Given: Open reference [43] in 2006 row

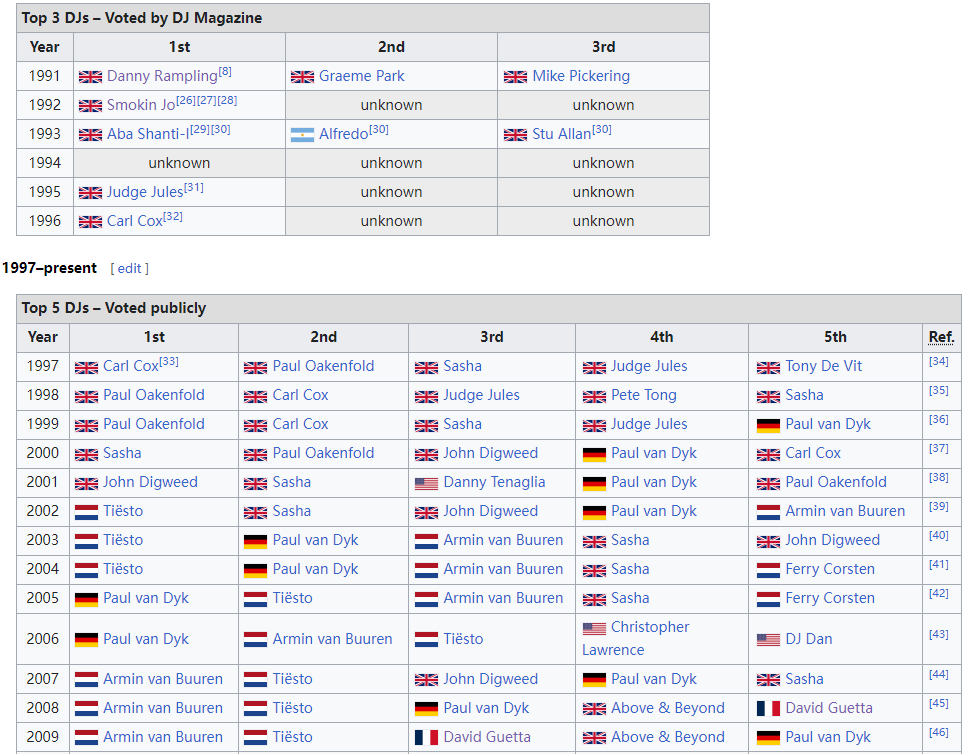Looking at the screenshot, I should 939,634.
